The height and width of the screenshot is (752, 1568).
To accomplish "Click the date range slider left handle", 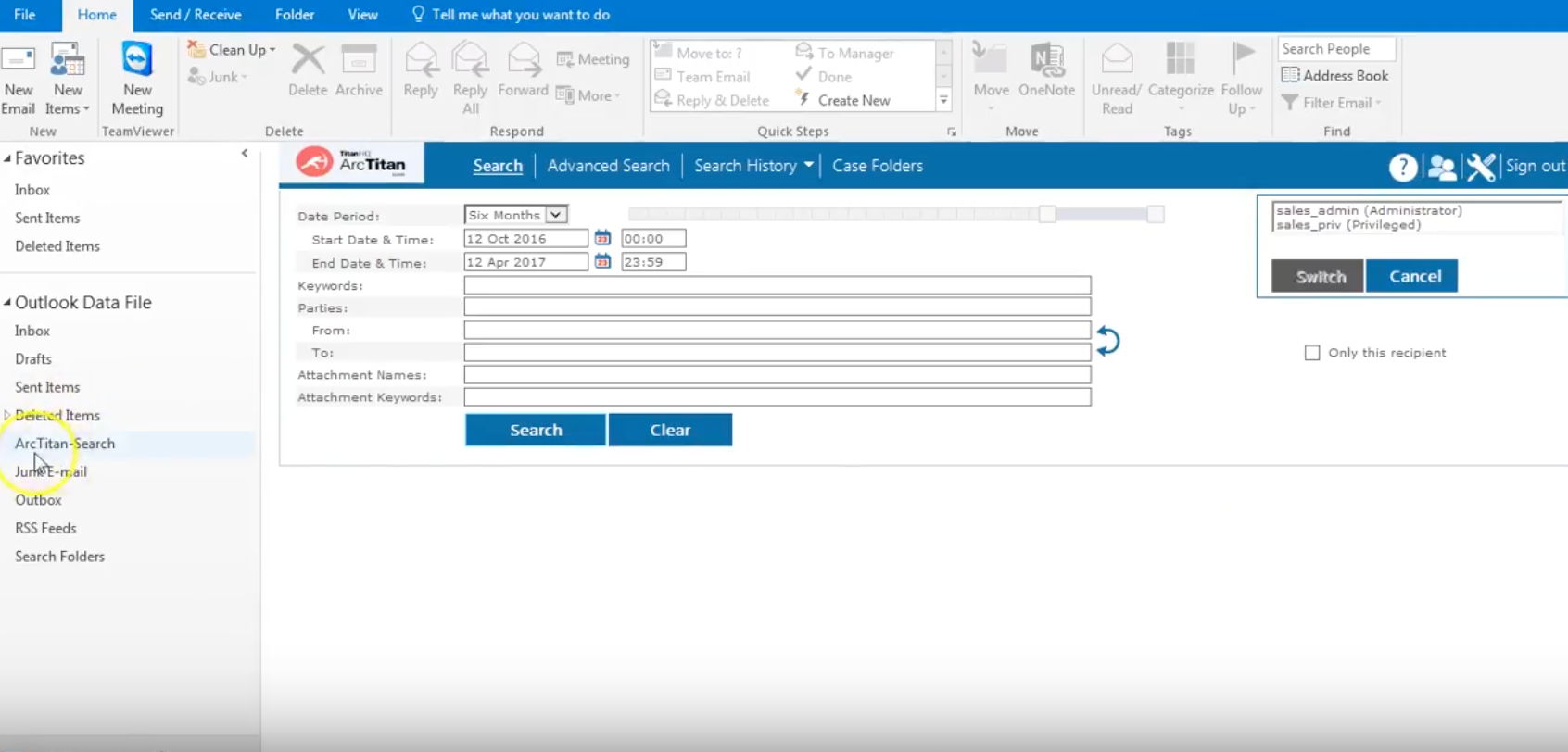I will pos(1047,214).
